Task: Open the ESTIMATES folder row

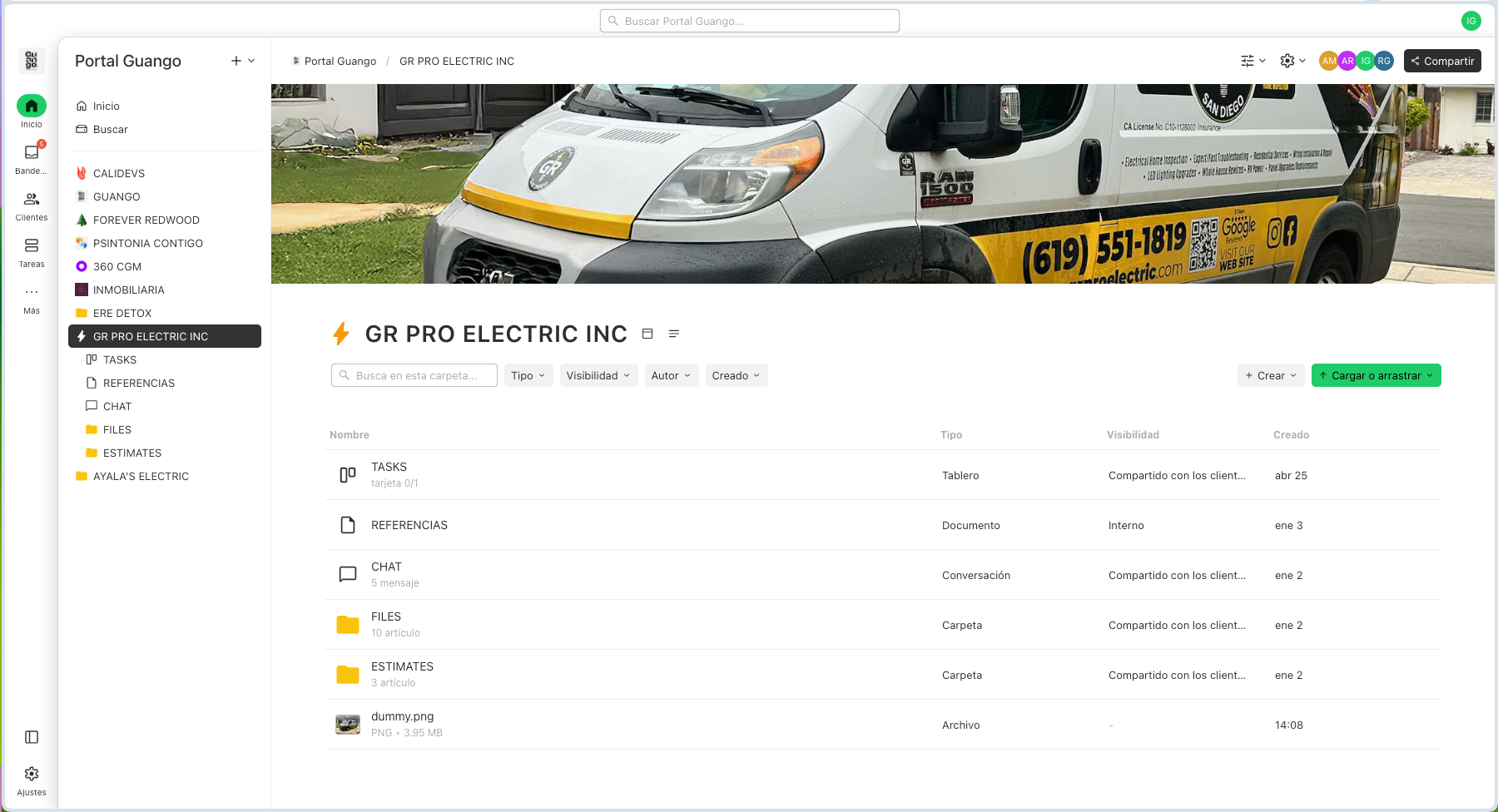Action: (x=883, y=675)
